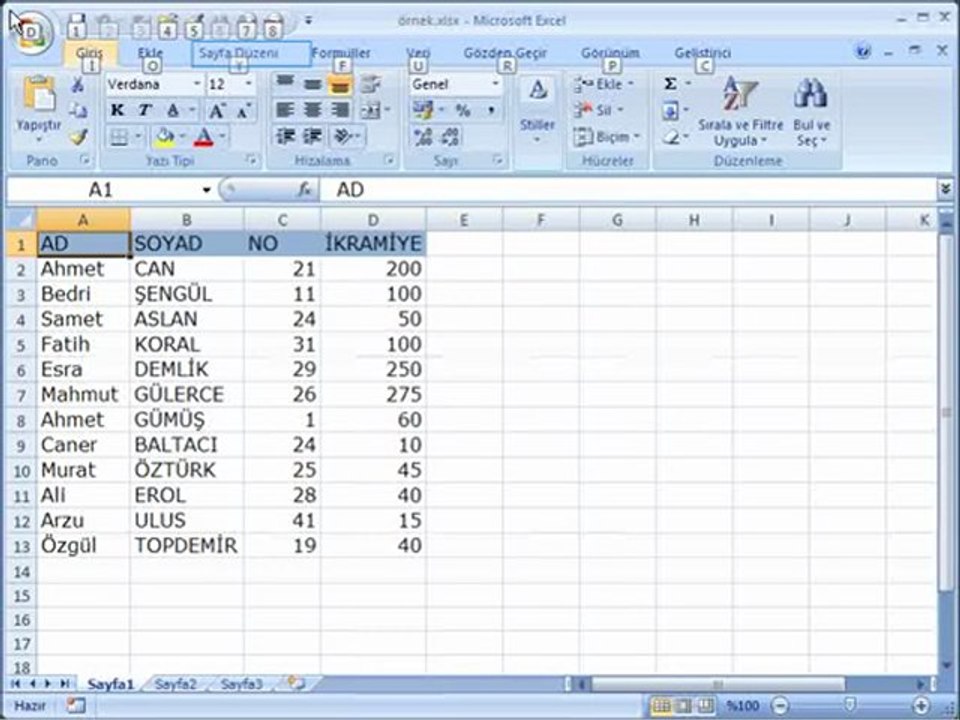Switch to the Formüller tab
Viewport: 960px width, 720px height.
341,53
